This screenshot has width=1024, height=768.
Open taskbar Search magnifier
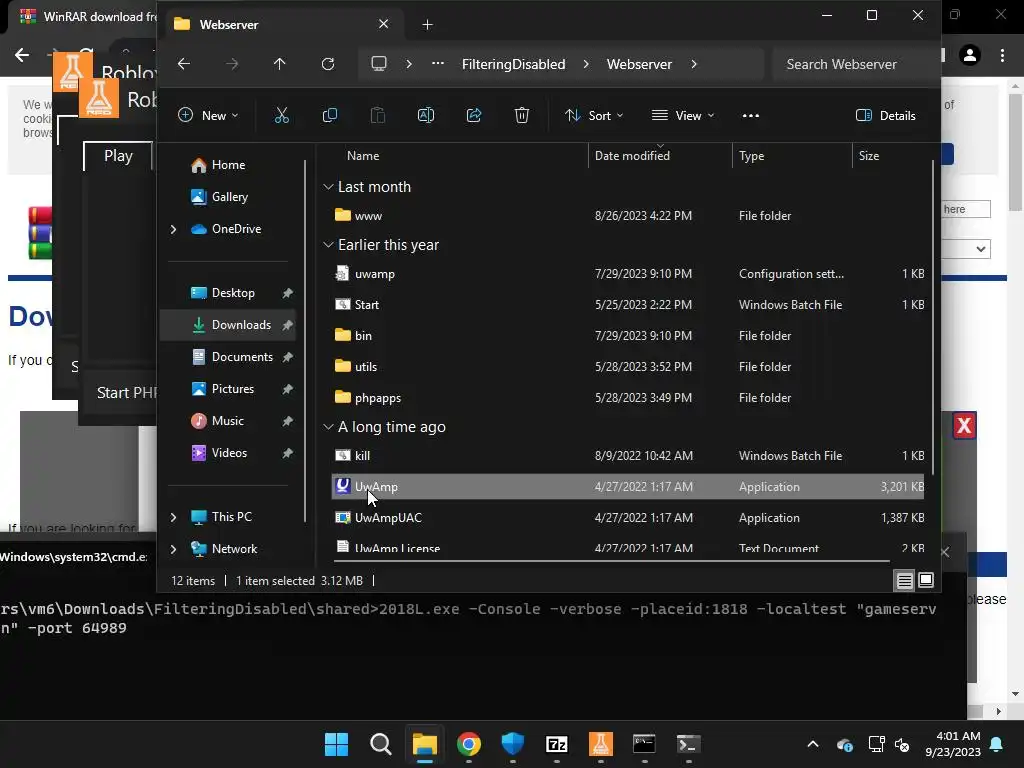point(381,744)
